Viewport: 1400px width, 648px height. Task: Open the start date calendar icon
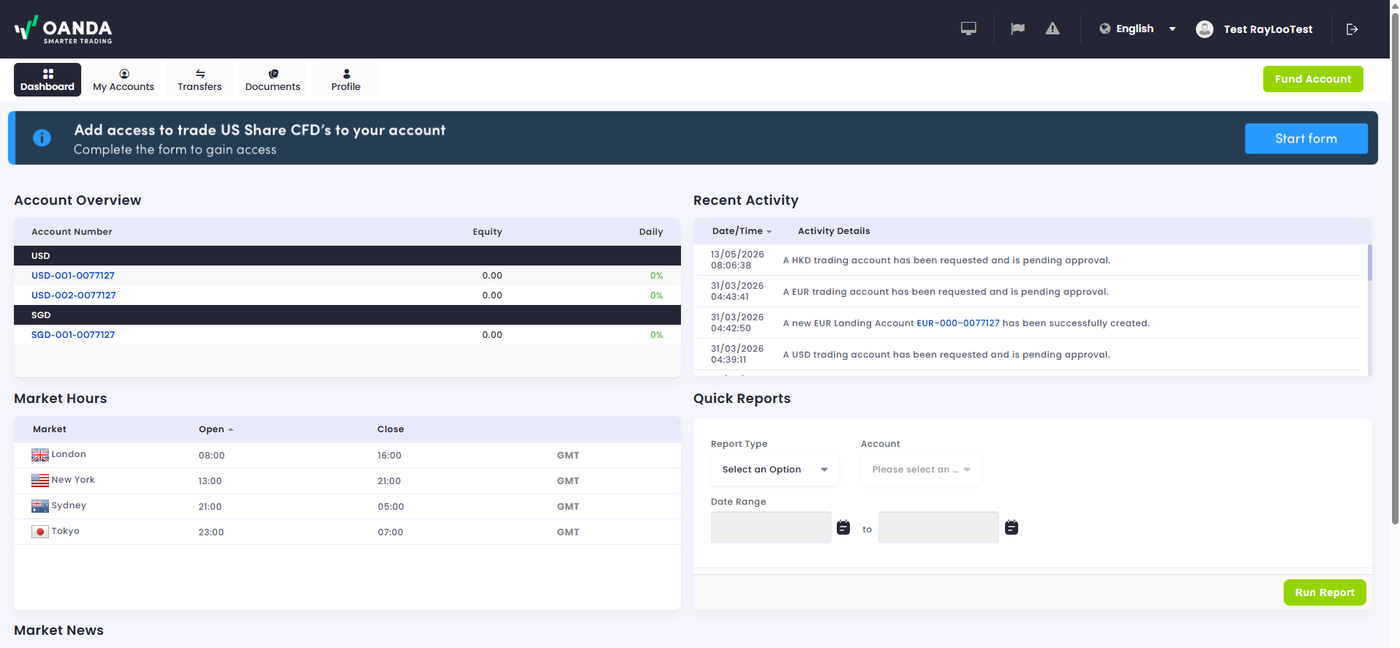(843, 527)
